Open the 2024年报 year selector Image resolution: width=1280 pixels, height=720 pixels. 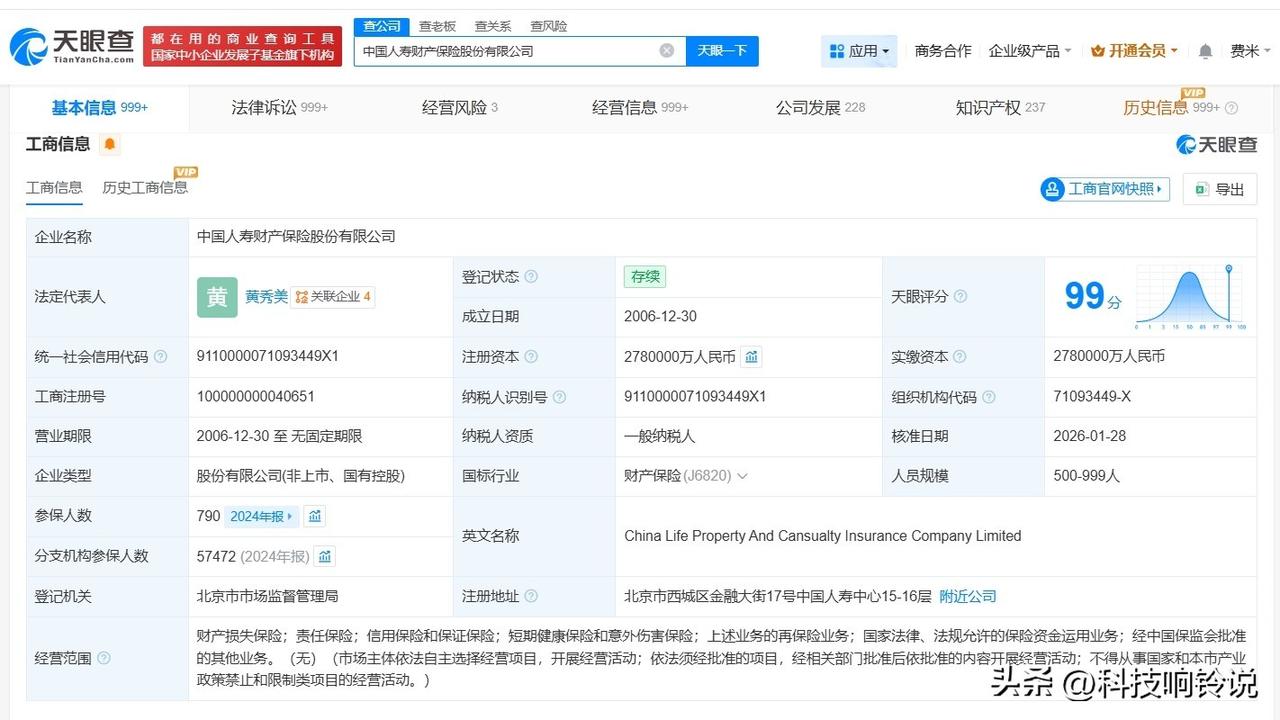262,516
